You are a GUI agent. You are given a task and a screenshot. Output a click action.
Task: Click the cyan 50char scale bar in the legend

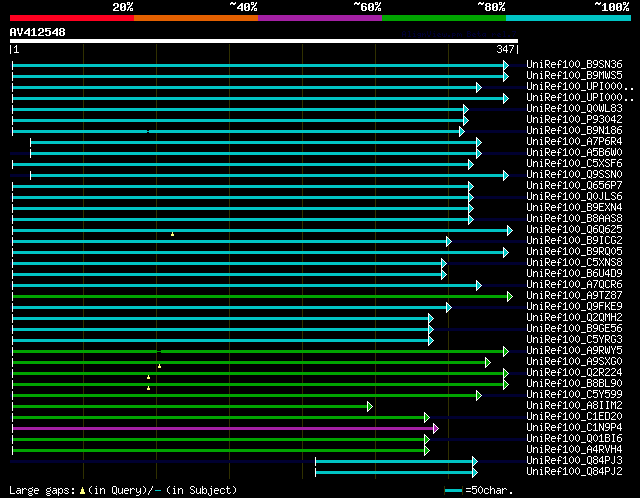(x=453, y=490)
